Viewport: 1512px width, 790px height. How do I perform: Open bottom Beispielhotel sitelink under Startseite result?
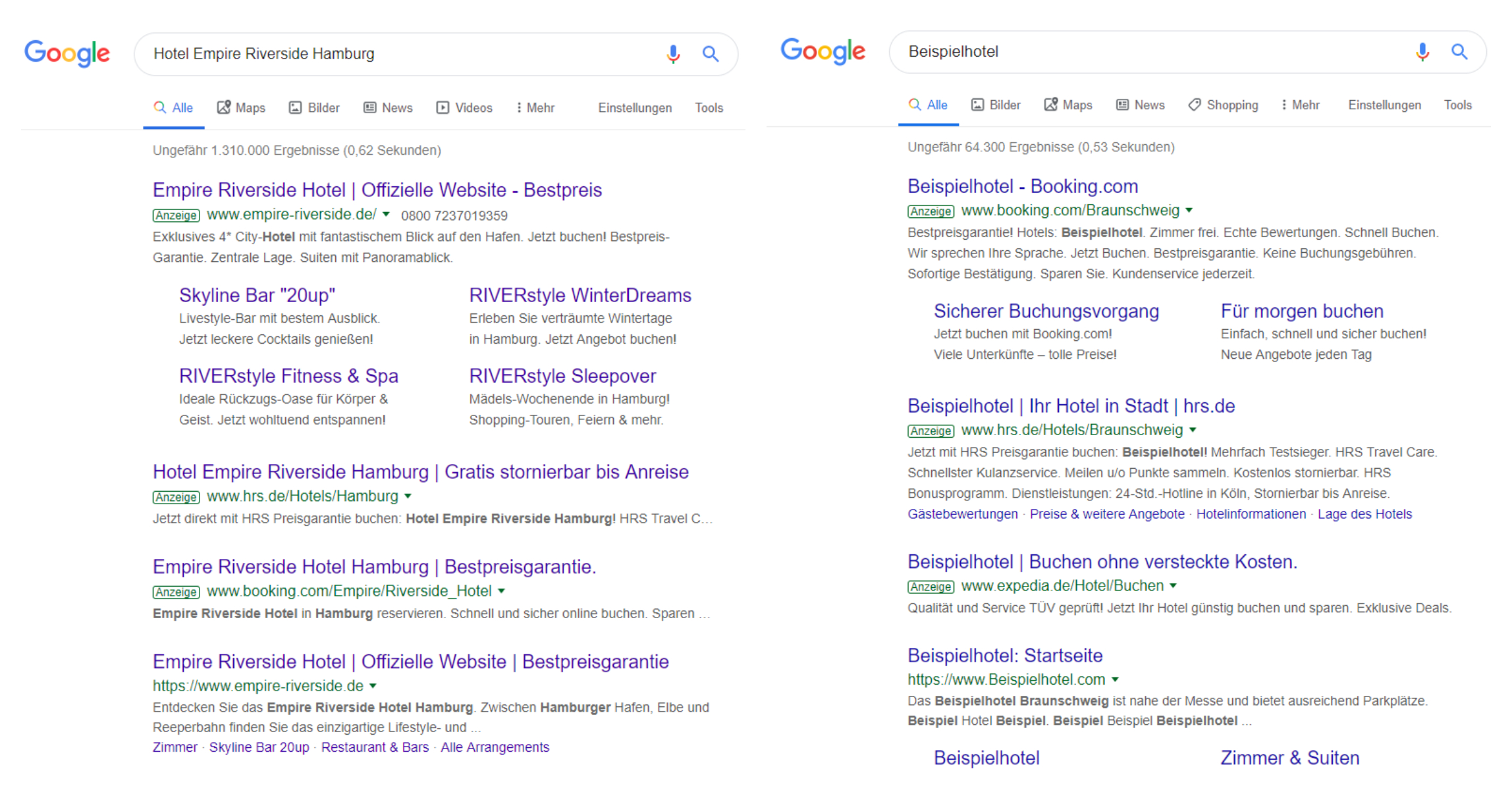[x=986, y=758]
